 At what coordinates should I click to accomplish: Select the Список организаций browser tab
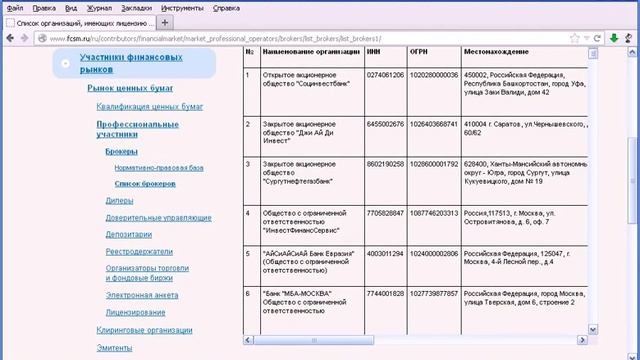[x=80, y=23]
